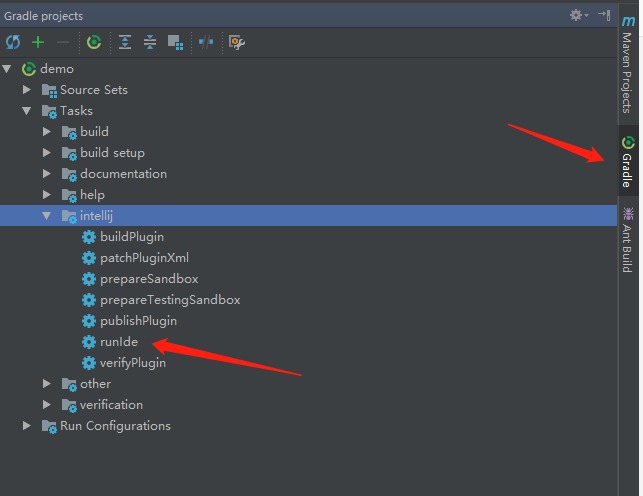Select prepareTestingSandbox gear icon
Screen dimensions: 643x496
89,300
